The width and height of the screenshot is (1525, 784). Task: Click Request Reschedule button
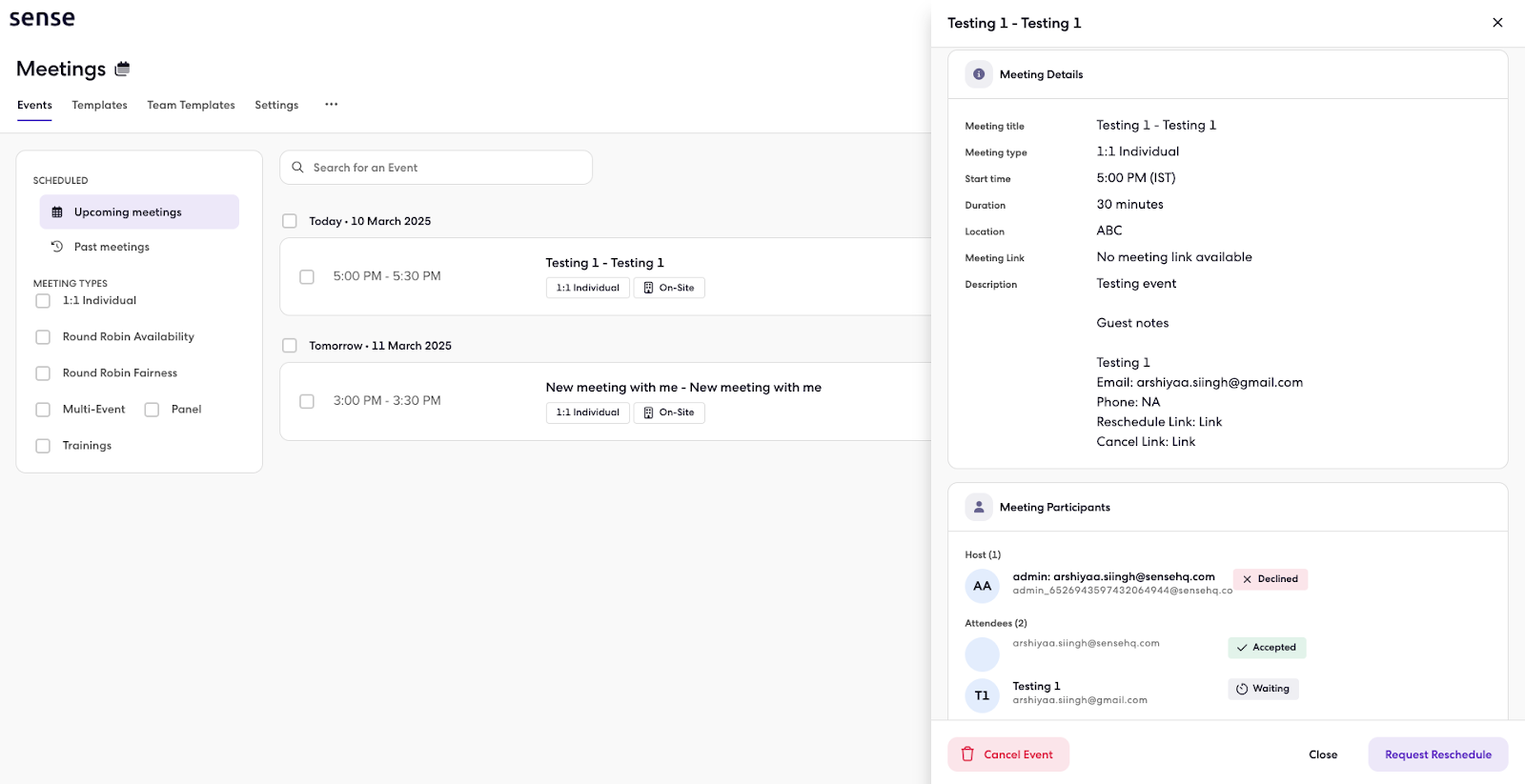pyautogui.click(x=1437, y=754)
